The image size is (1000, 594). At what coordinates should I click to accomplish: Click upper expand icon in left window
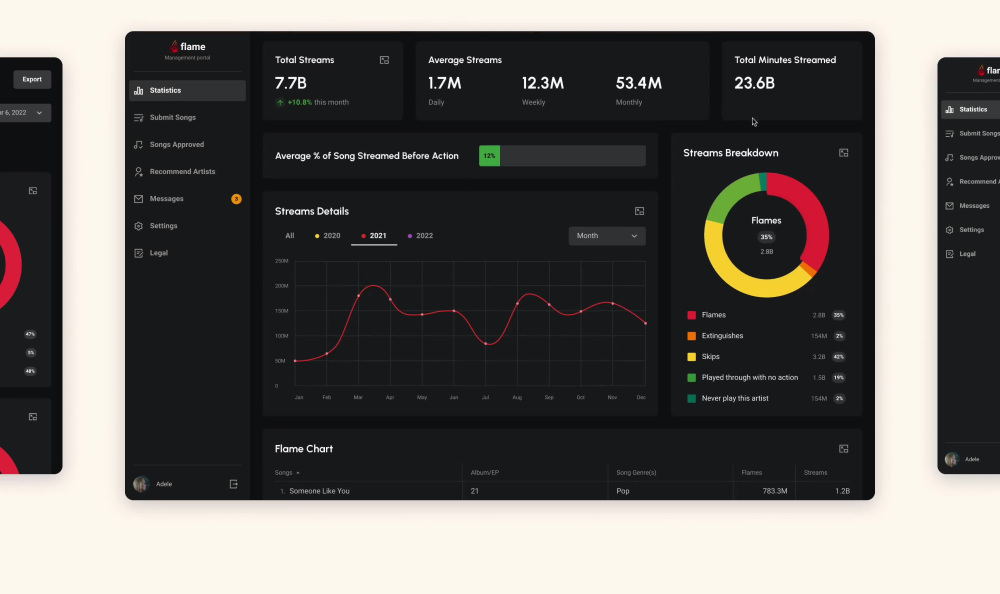(33, 191)
